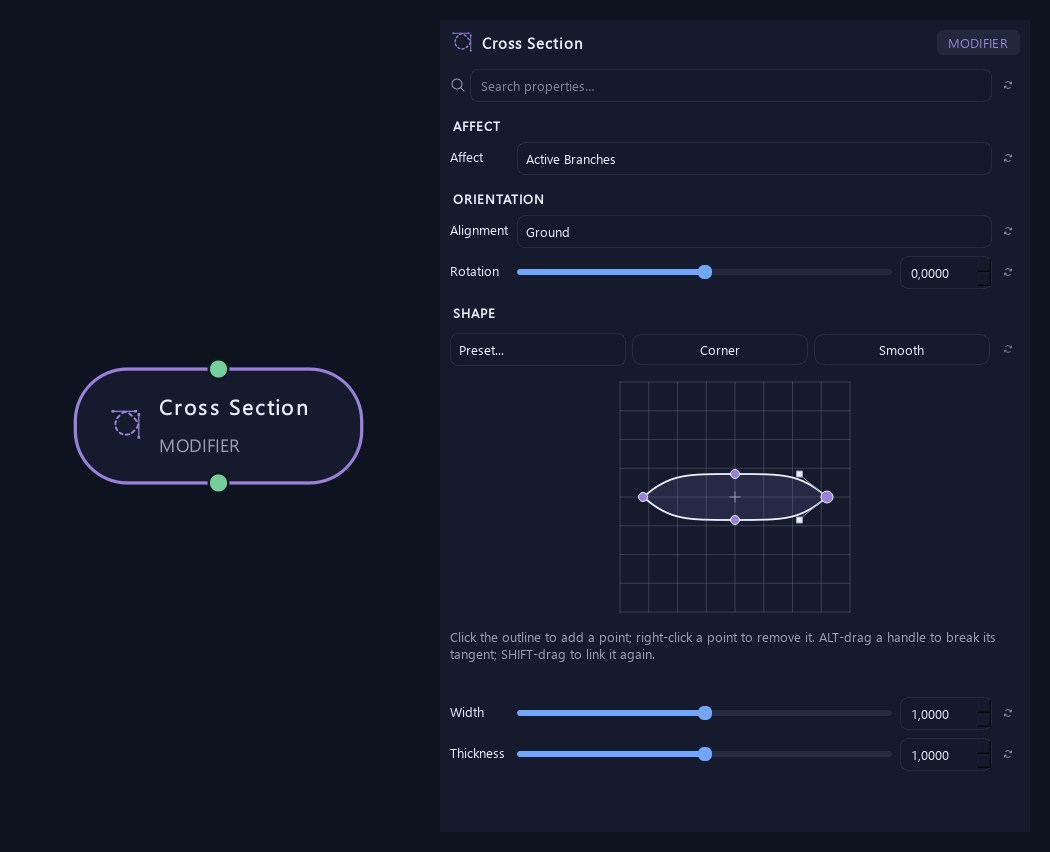Select the rightmost curve point
This screenshot has width=1050, height=852.
827,497
